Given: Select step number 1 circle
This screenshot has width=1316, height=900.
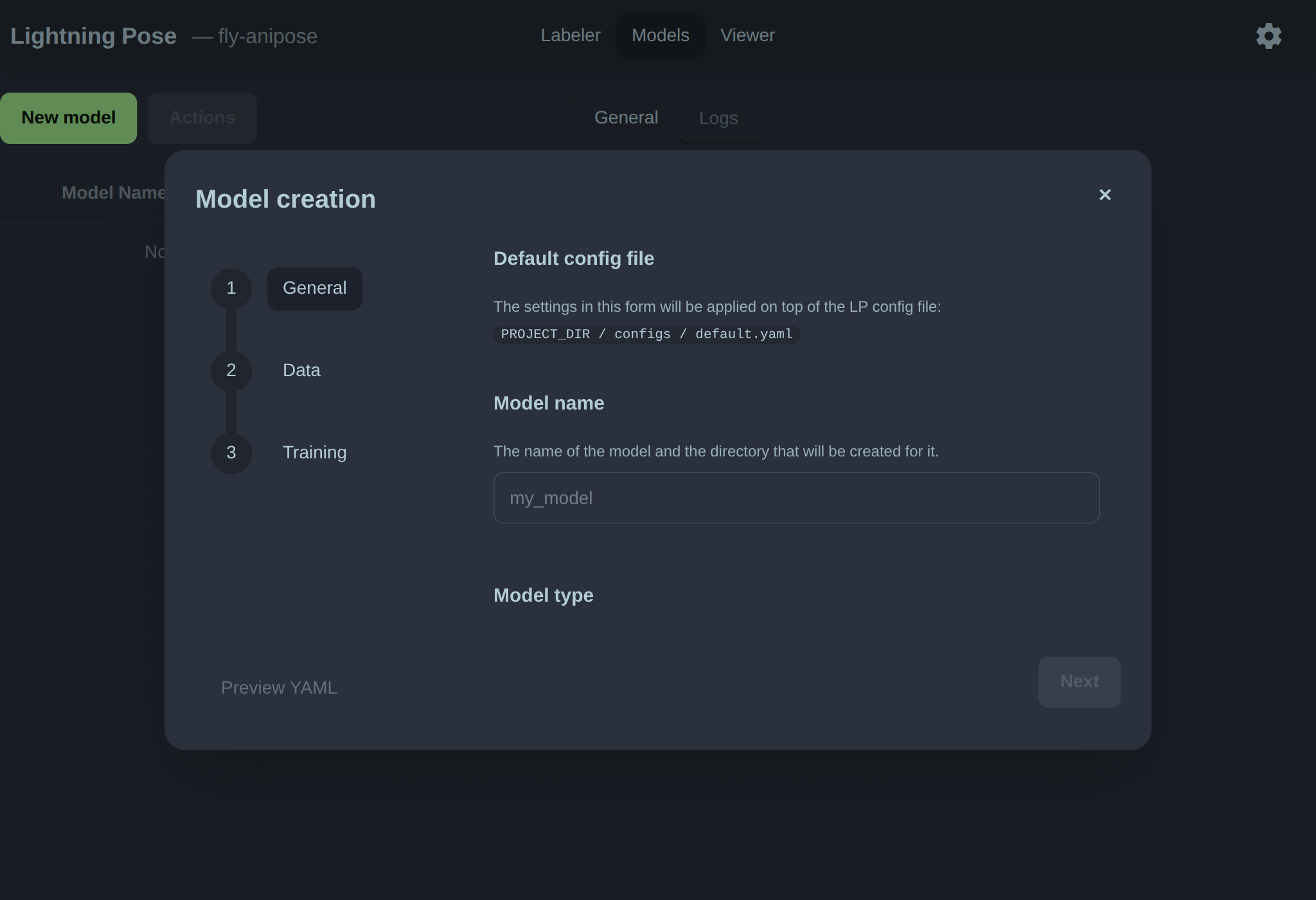Looking at the screenshot, I should click(x=231, y=289).
